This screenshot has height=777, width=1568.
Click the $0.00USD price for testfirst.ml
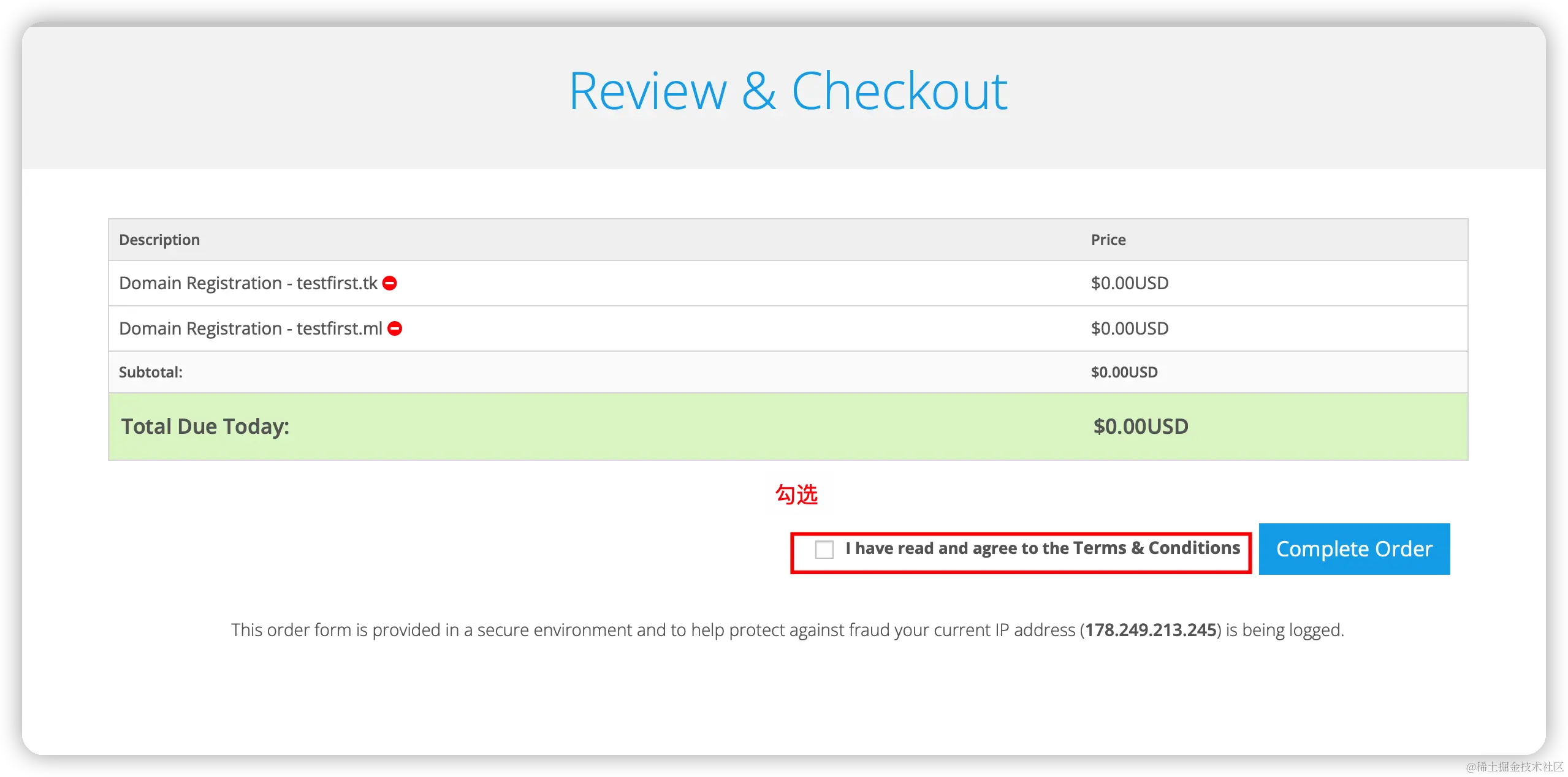click(x=1129, y=328)
